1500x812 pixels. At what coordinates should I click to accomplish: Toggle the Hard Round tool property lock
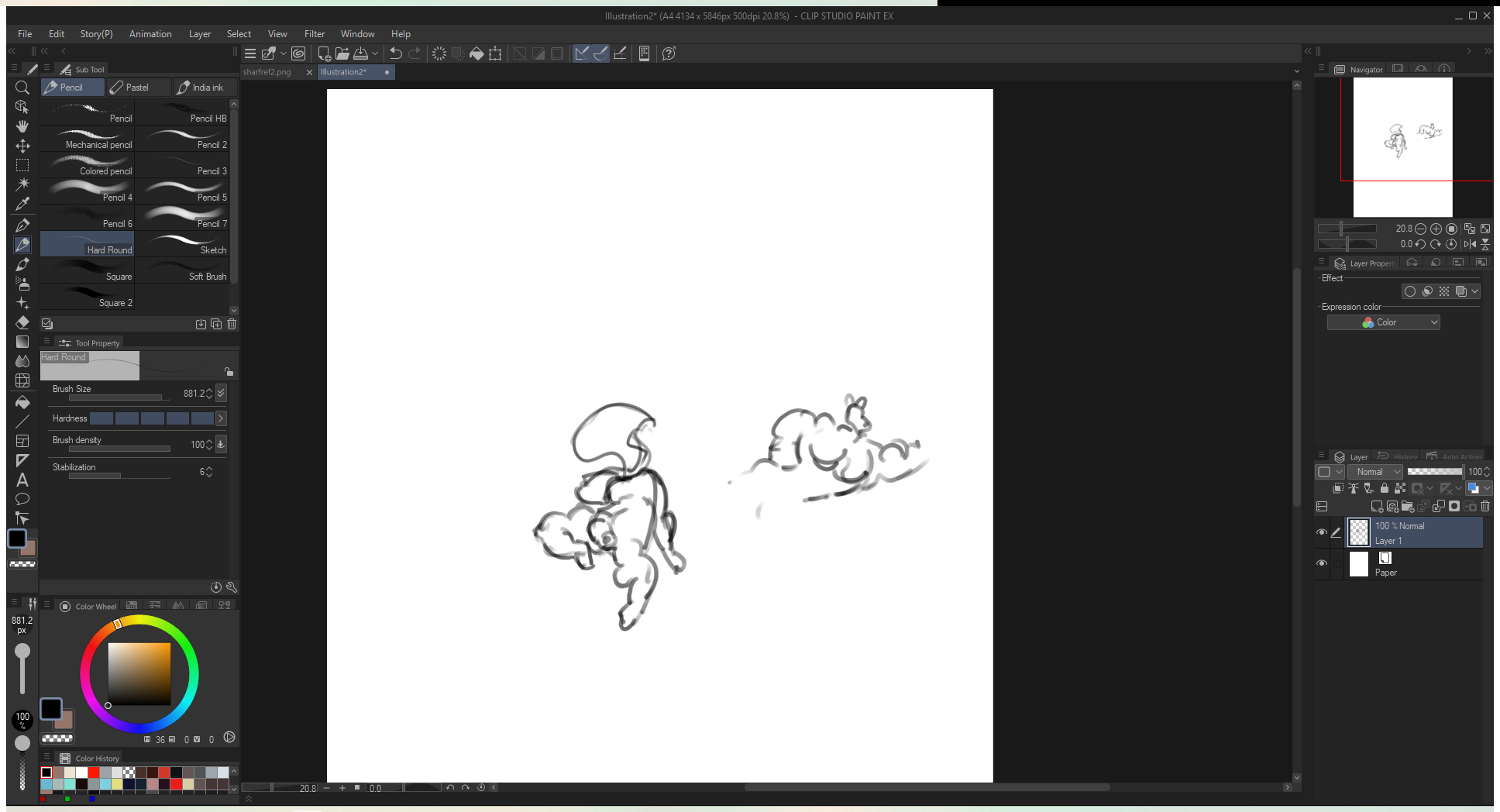pos(229,372)
